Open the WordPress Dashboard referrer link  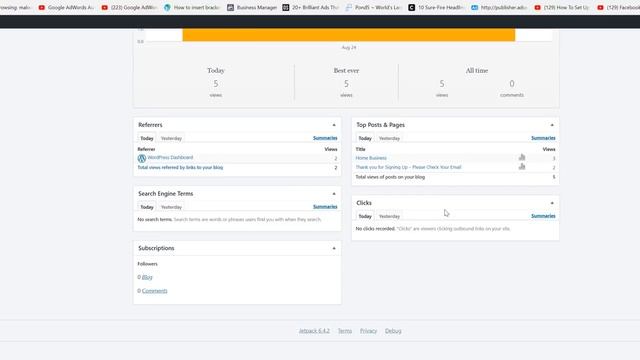click(x=170, y=157)
